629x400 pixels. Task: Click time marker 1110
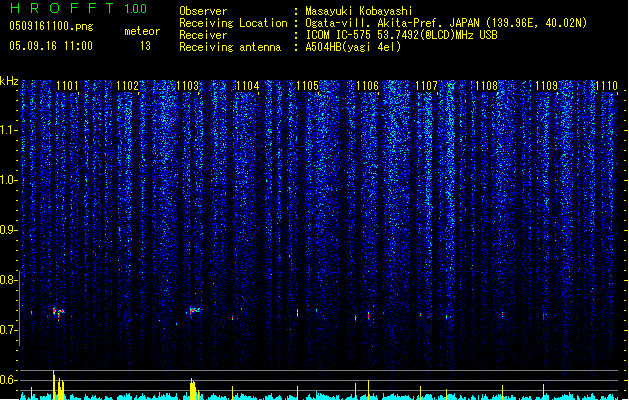point(607,86)
